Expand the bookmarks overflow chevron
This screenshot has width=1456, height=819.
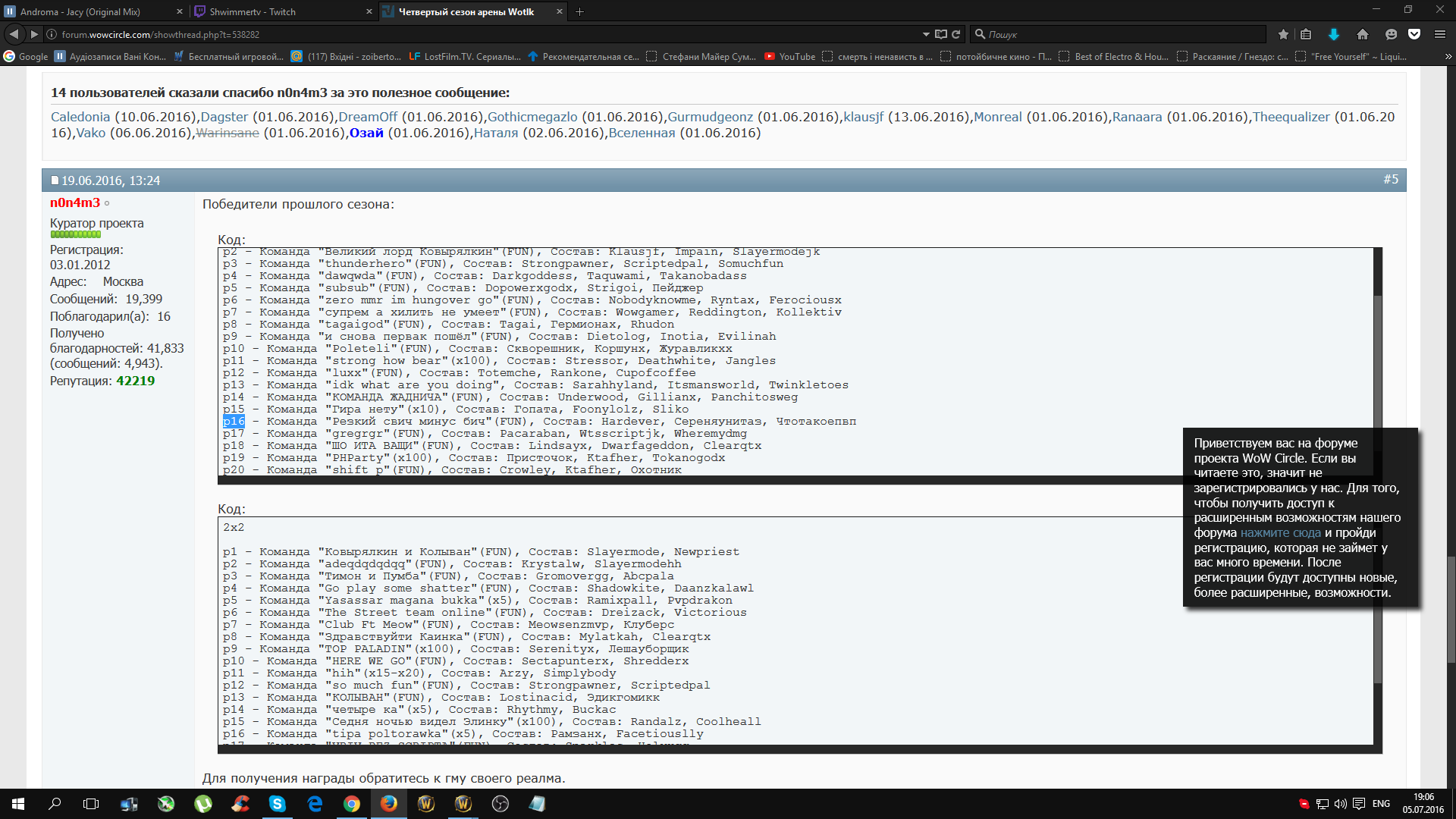pos(1448,56)
